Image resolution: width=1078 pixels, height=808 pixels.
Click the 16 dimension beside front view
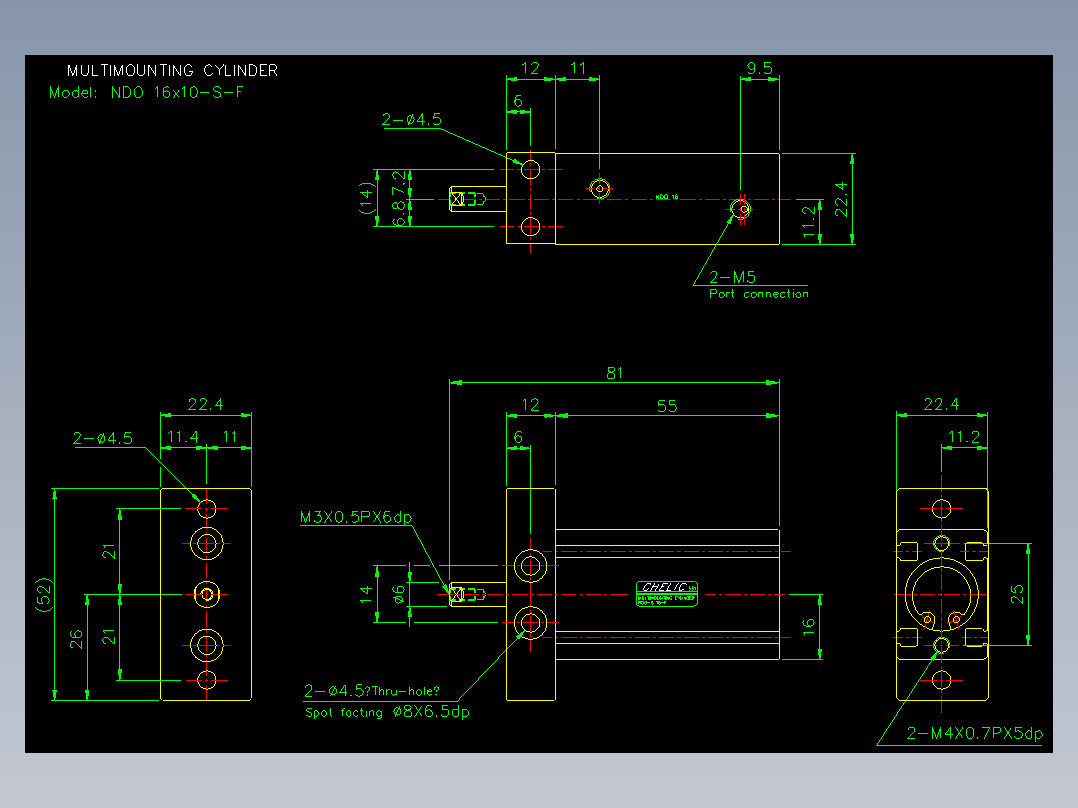click(808, 626)
